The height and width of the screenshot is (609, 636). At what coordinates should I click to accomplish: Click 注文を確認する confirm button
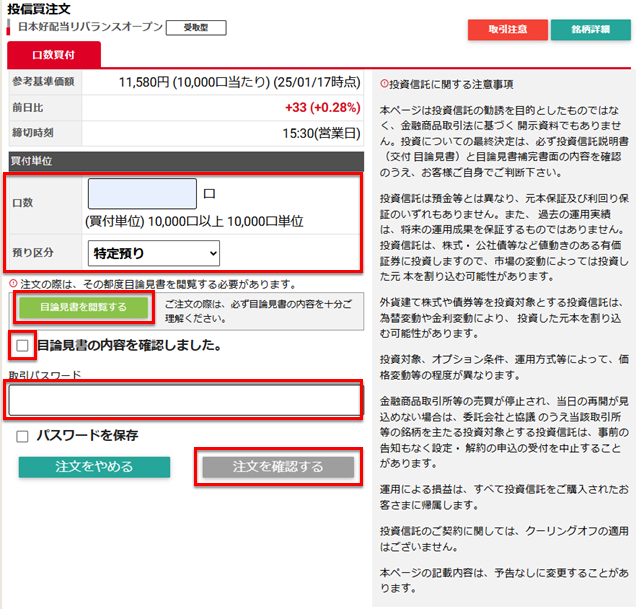pos(278,467)
